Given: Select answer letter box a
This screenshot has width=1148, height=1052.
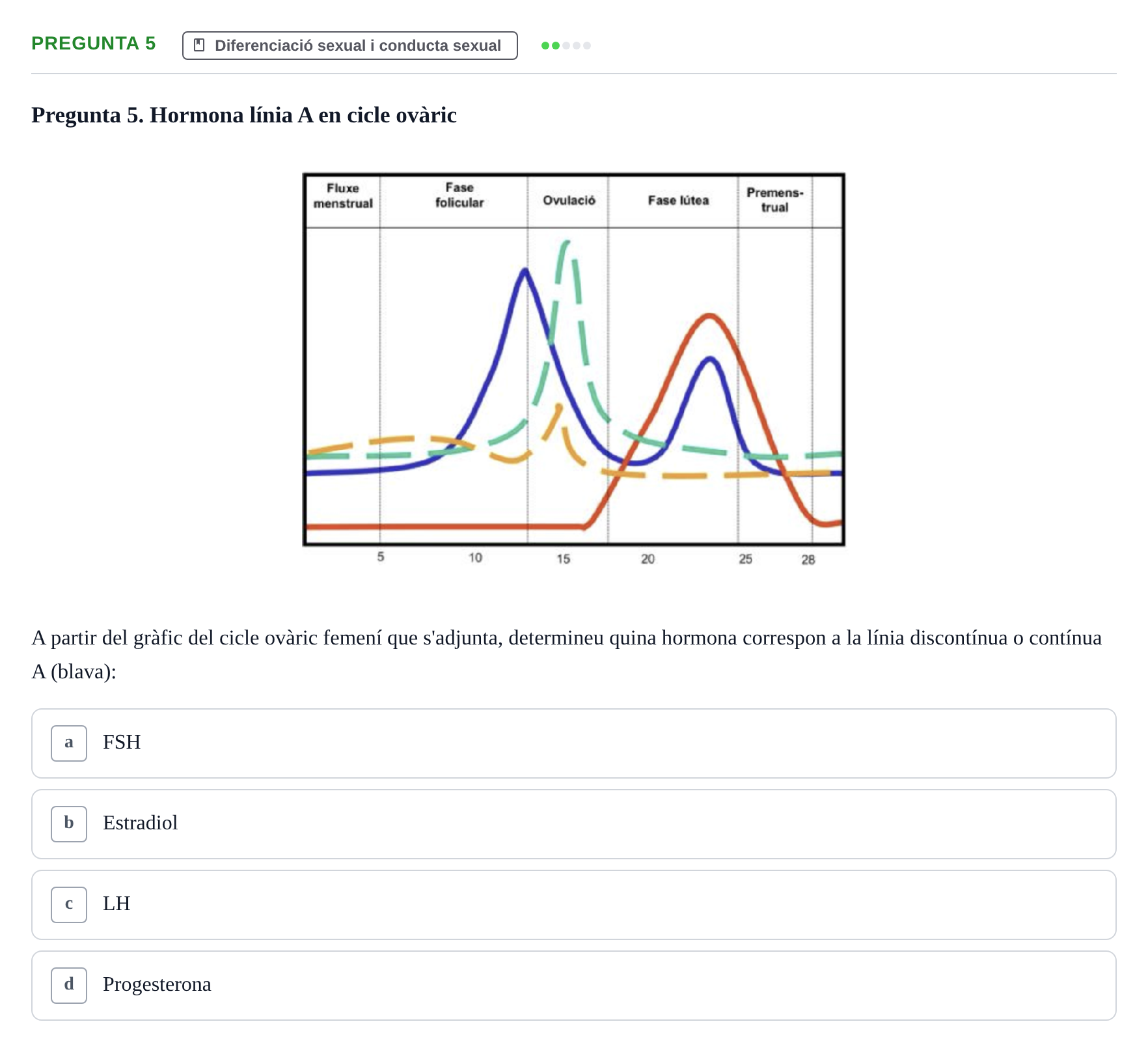Looking at the screenshot, I should (69, 743).
